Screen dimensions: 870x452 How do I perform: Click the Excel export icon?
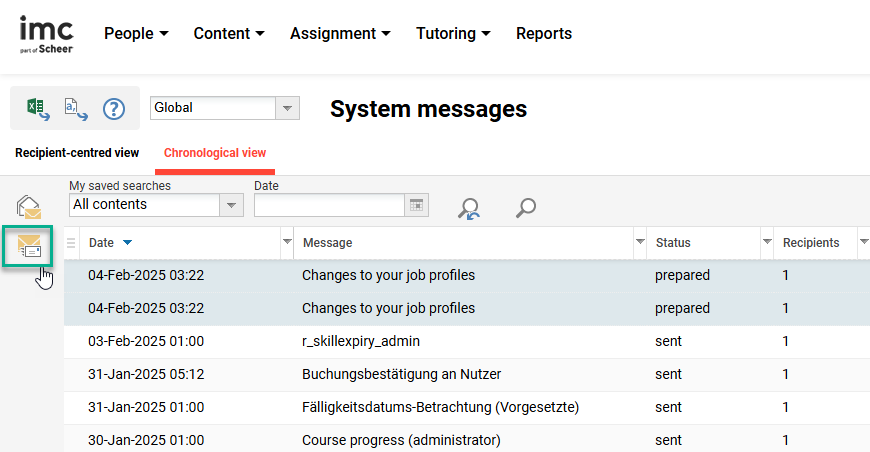click(38, 108)
